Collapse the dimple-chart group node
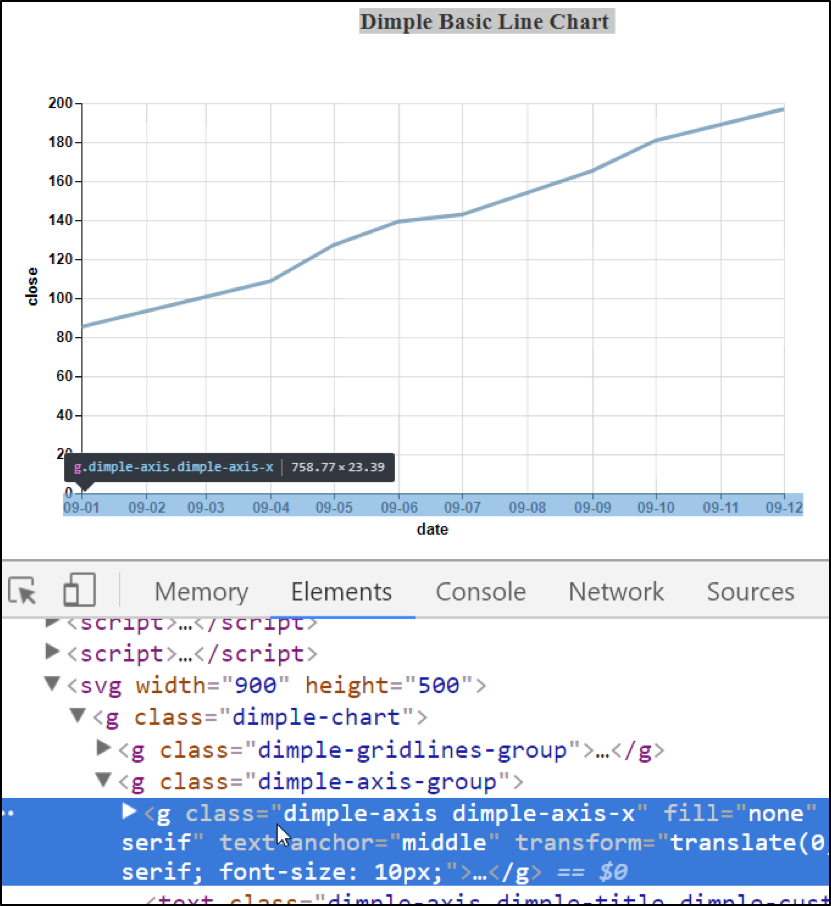The height and width of the screenshot is (906, 831). click(78, 716)
